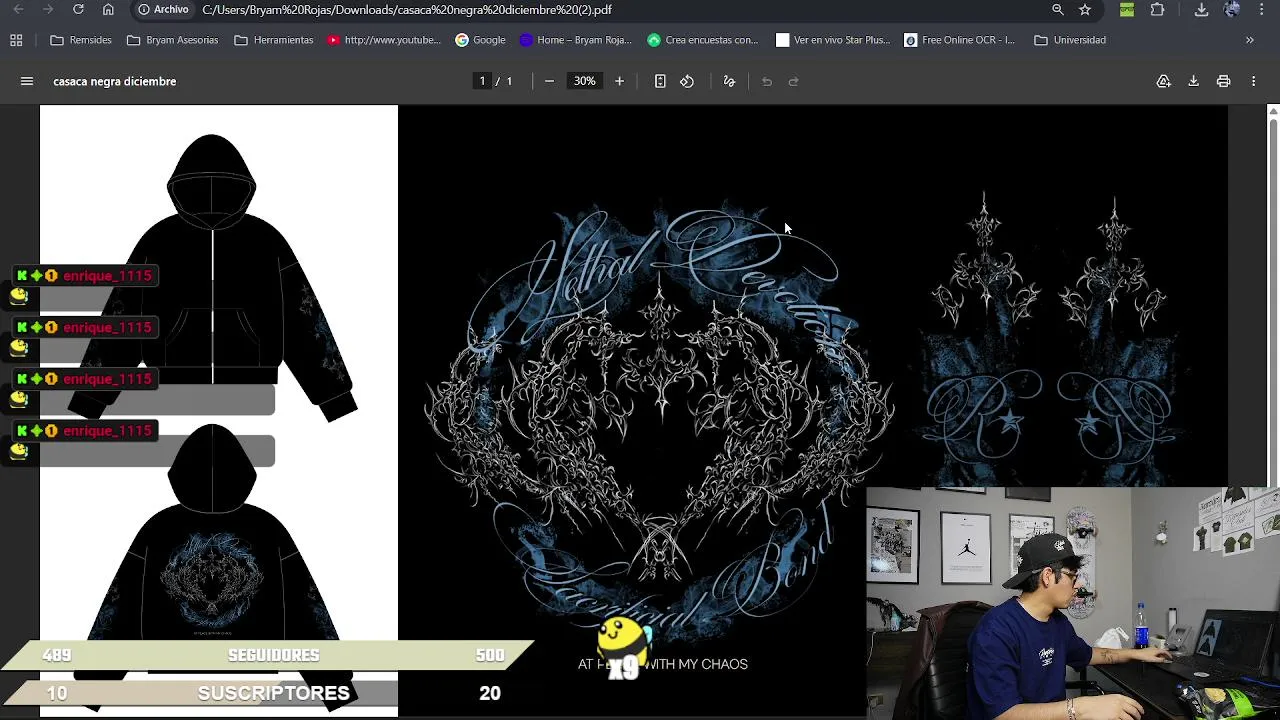Enable the PDF draw annotation tool
The image size is (1280, 720).
pyautogui.click(x=729, y=81)
